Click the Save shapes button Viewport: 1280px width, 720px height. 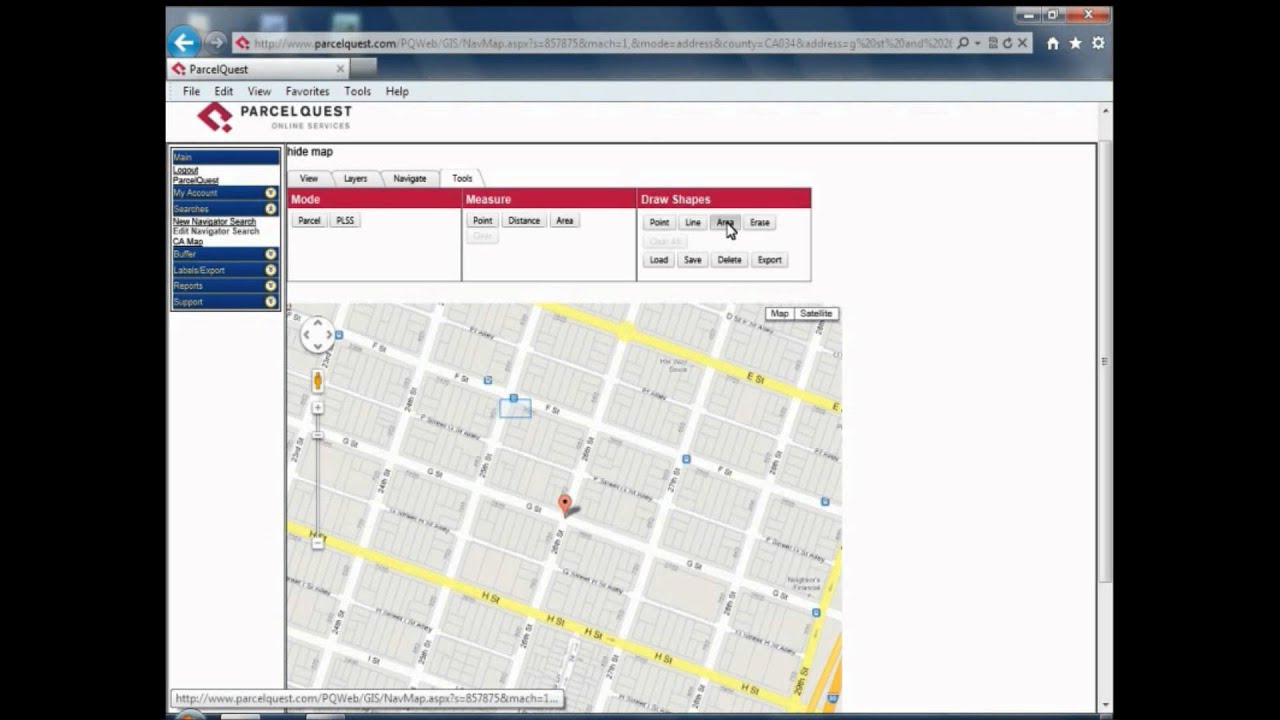coord(693,260)
